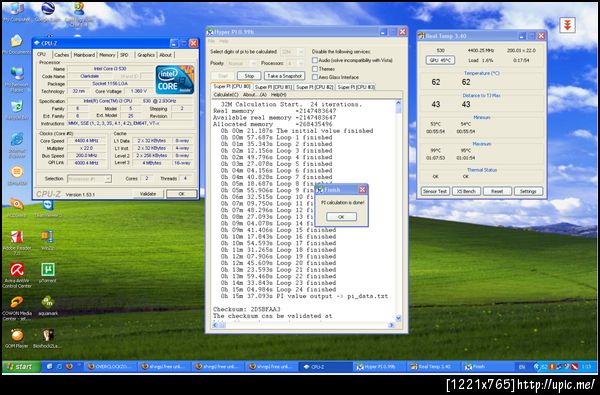Click the language indicator in system tray

(522, 367)
